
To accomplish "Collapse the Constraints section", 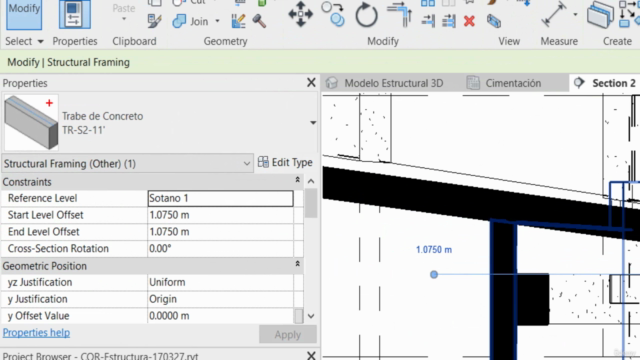I will click(298, 180).
